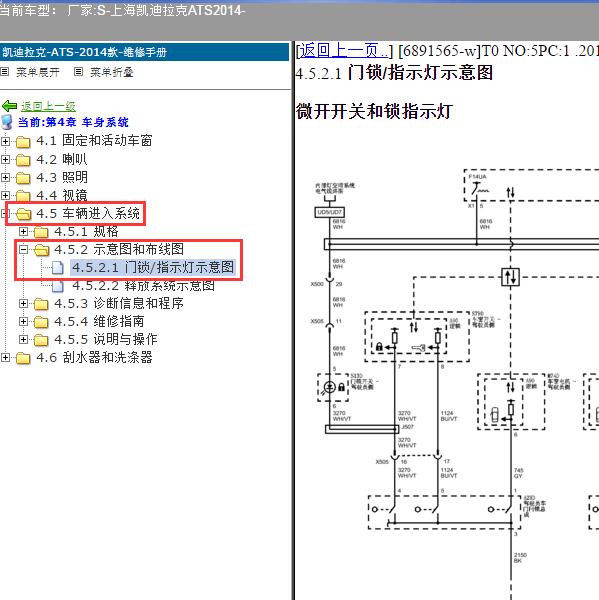The width and height of the screenshot is (599, 600).
Task: Click folder icon beside 4.3 照明
Action: coord(23,178)
